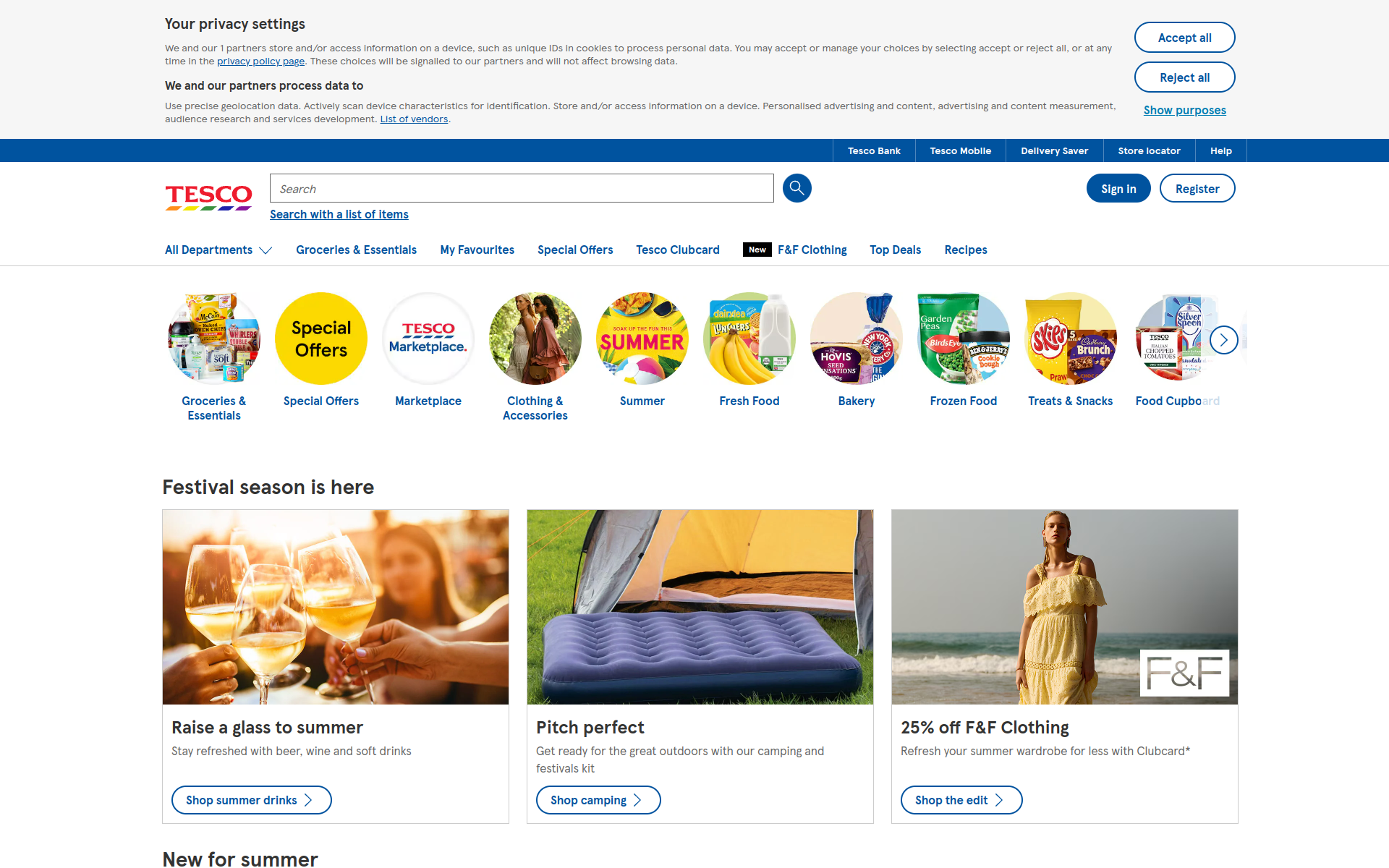Click the magnifying glass search icon
Viewport: 1389px width, 868px height.
[x=797, y=188]
